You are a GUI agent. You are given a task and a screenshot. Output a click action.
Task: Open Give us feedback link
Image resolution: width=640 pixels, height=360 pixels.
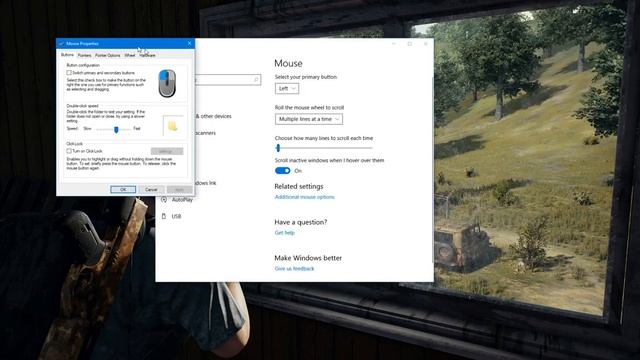point(294,269)
